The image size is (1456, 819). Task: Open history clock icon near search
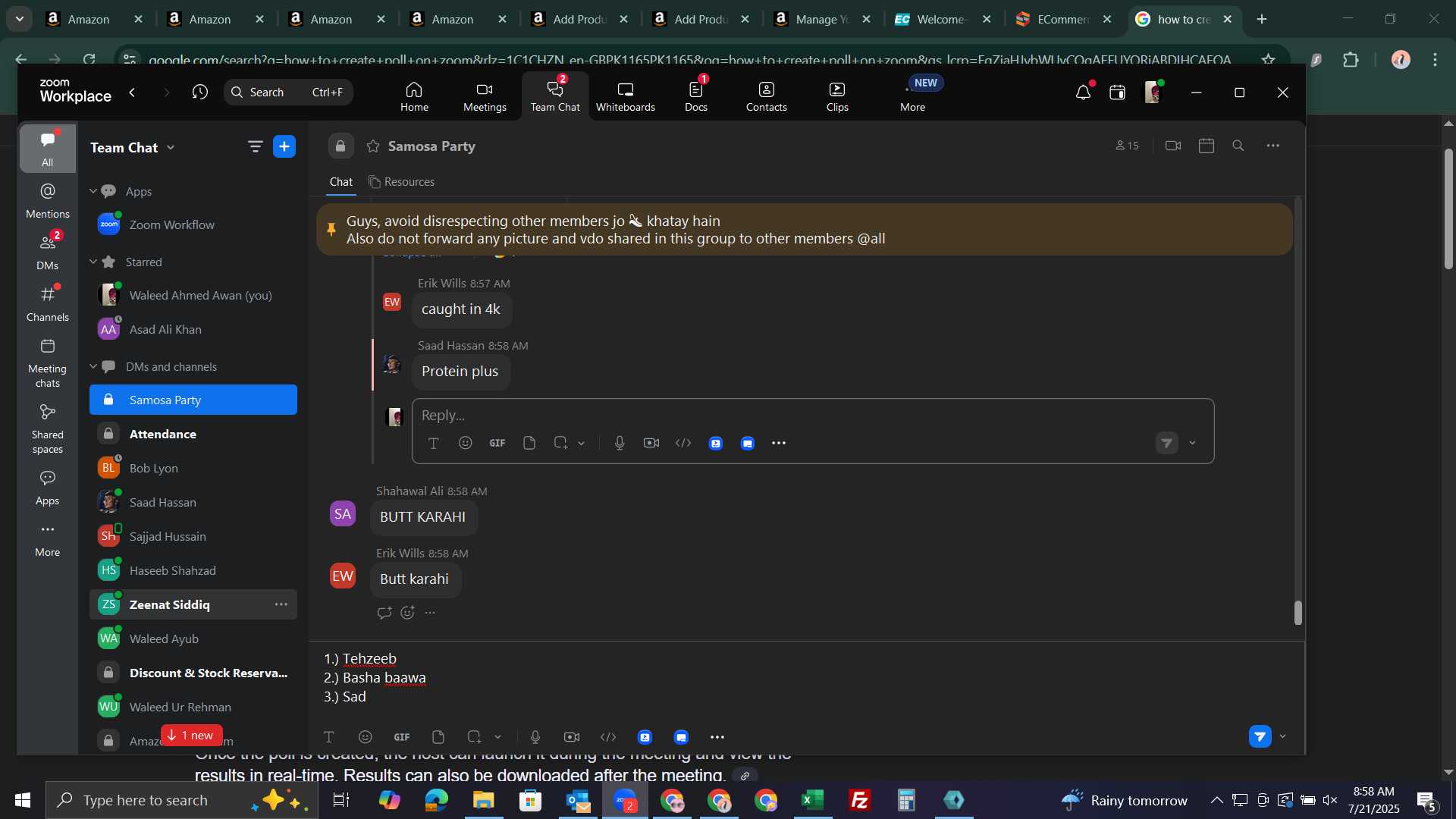(199, 93)
